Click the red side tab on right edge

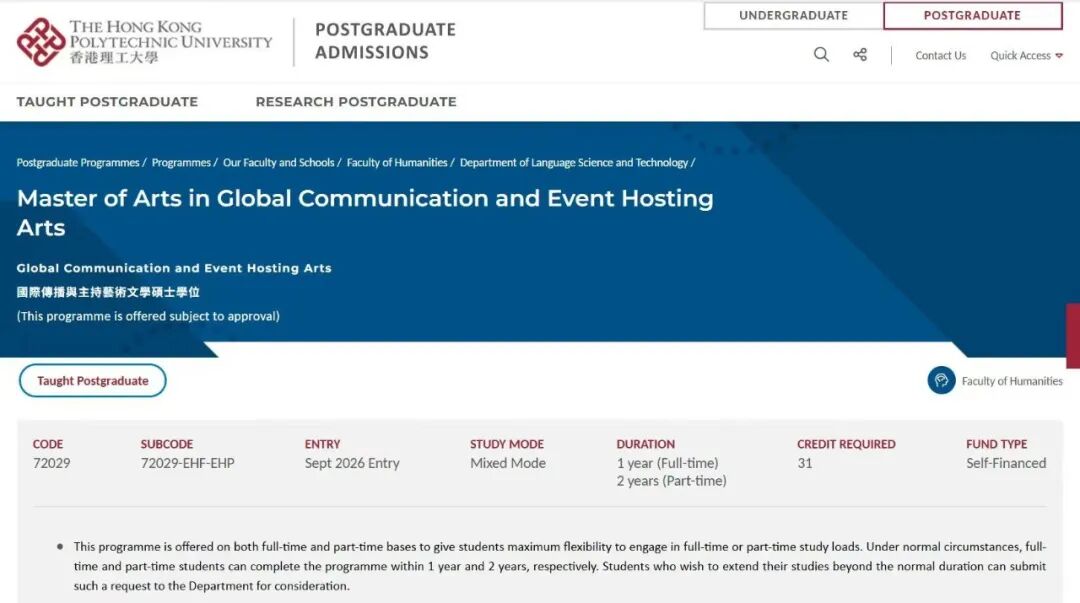pos(1073,336)
